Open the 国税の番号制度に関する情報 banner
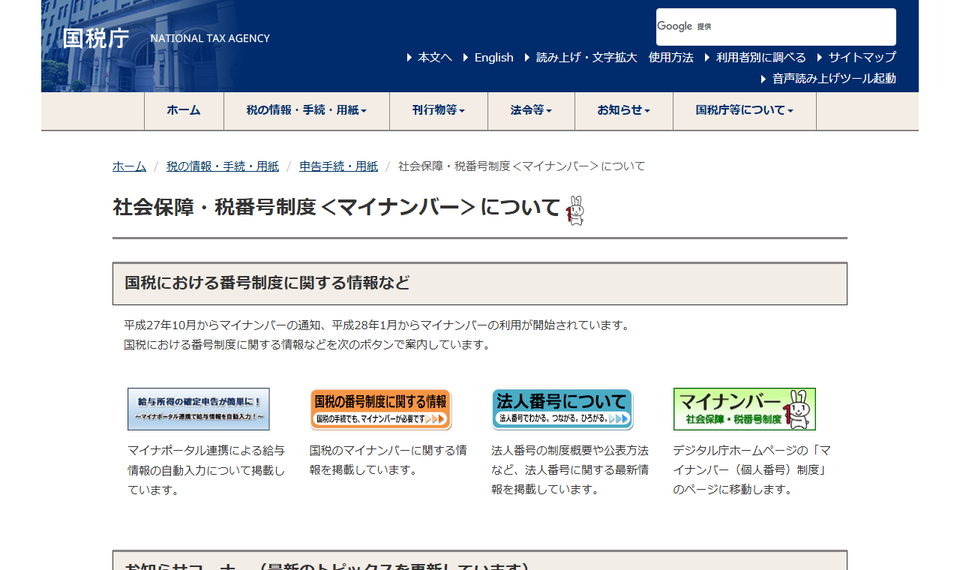Screen dimensions: 960x570 tap(380, 409)
